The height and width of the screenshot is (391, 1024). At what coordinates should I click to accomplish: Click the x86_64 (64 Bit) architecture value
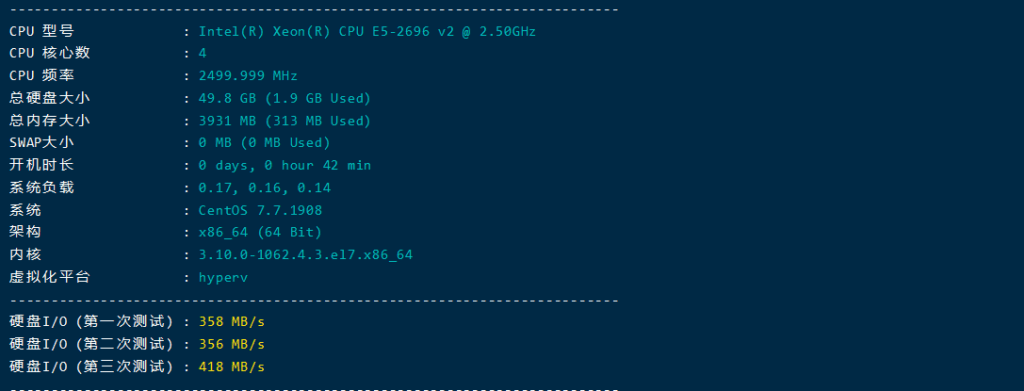click(261, 232)
